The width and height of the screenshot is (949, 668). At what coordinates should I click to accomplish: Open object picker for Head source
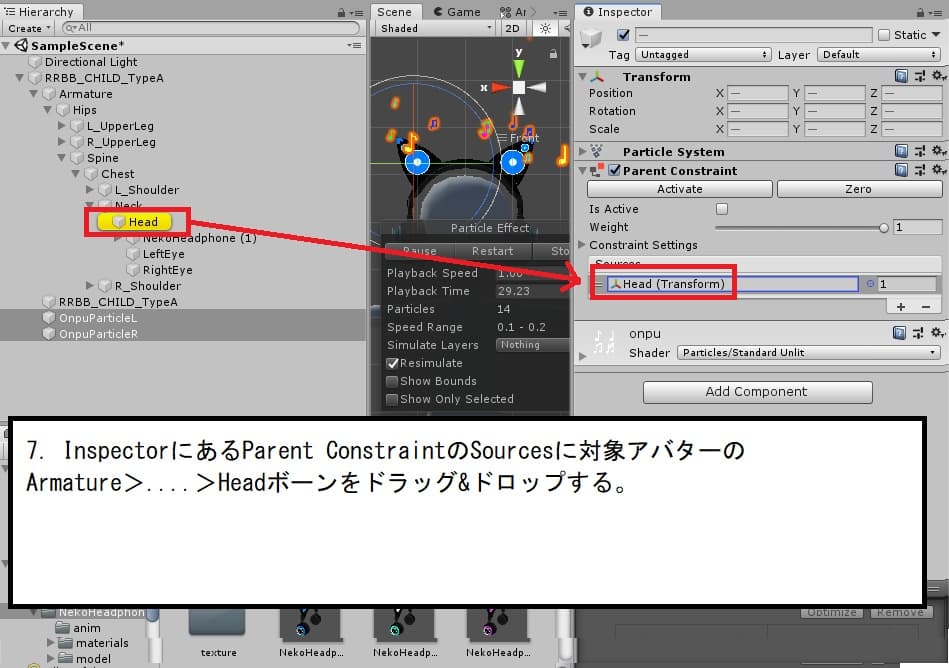point(870,284)
